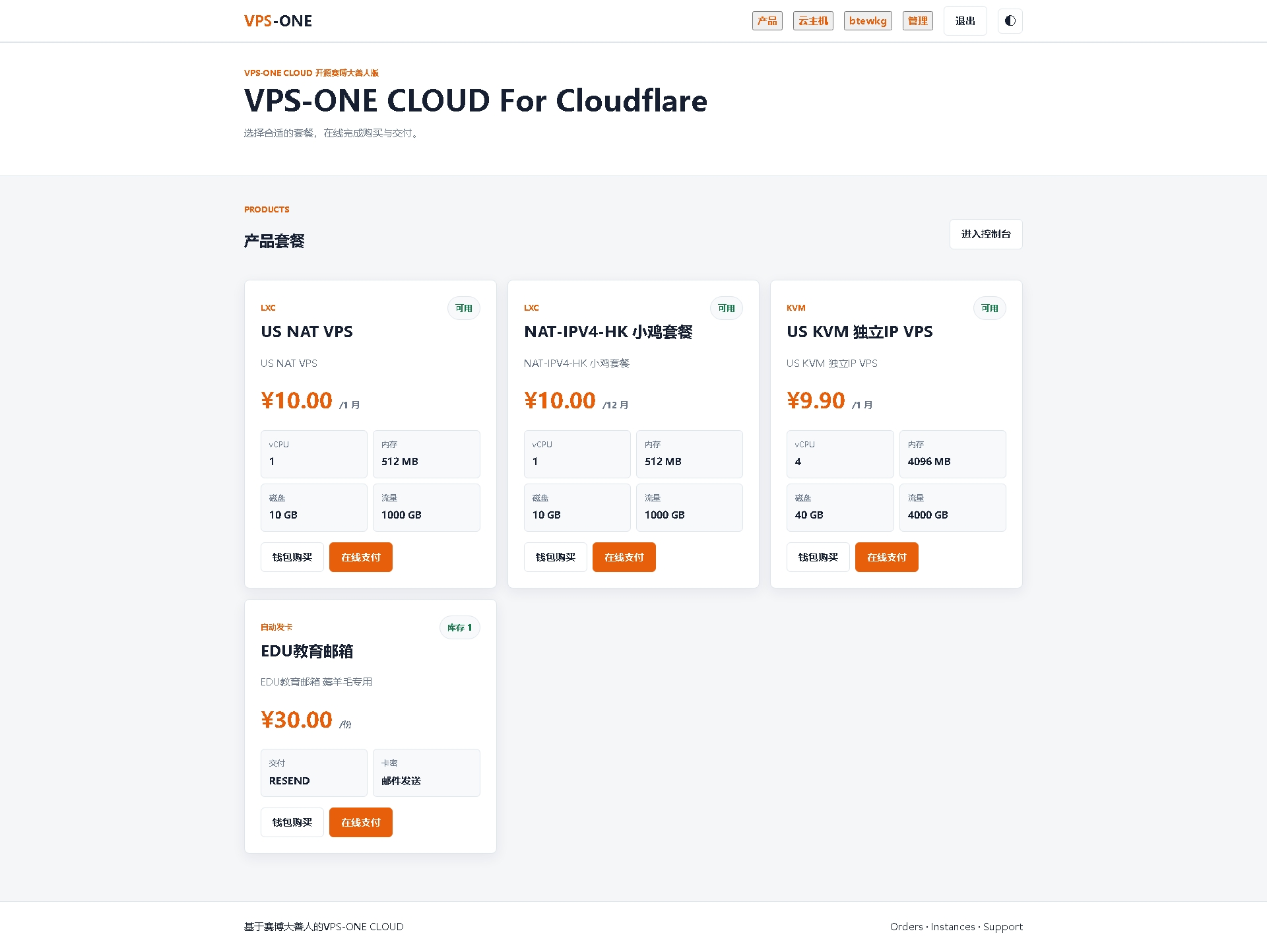Click 钱包购买 on US NAT VPS card
The width and height of the screenshot is (1267, 952).
click(x=292, y=557)
